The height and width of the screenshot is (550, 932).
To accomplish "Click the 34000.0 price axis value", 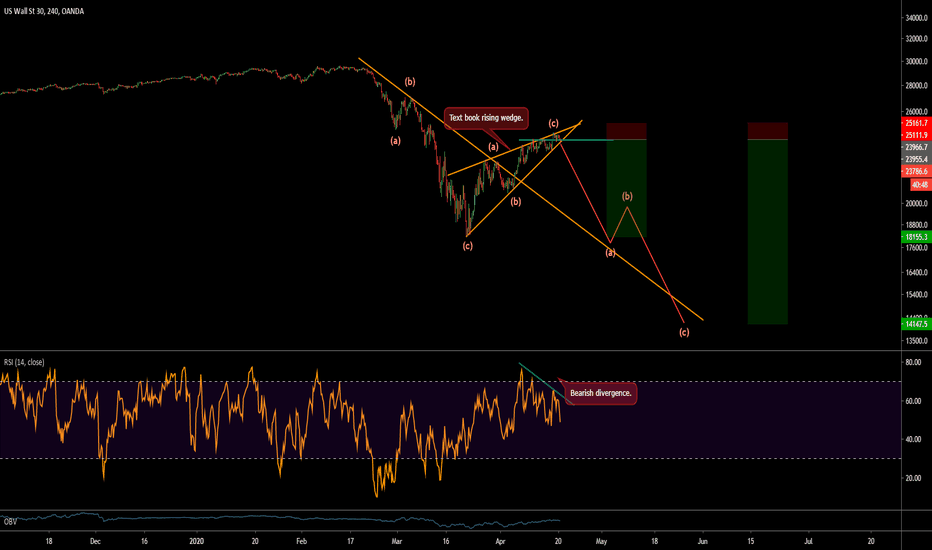I will tap(917, 18).
